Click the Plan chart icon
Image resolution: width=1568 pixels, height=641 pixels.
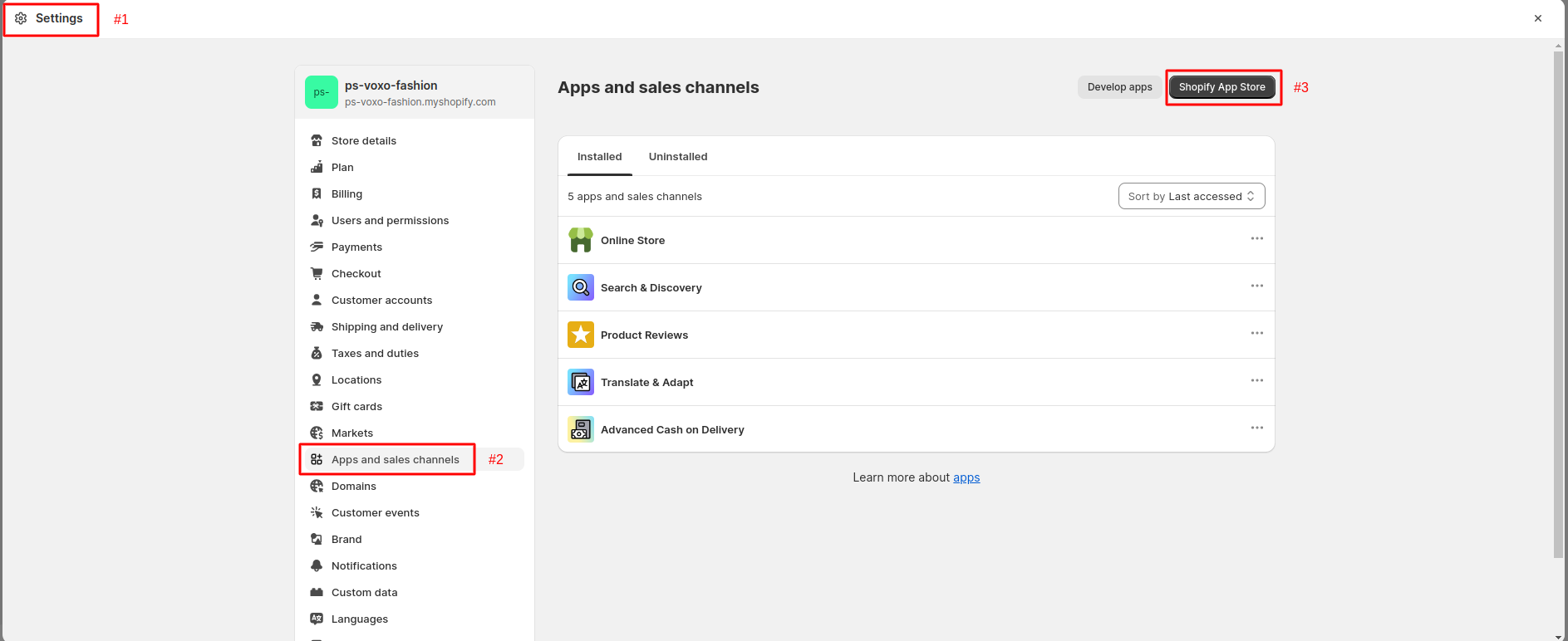click(317, 167)
